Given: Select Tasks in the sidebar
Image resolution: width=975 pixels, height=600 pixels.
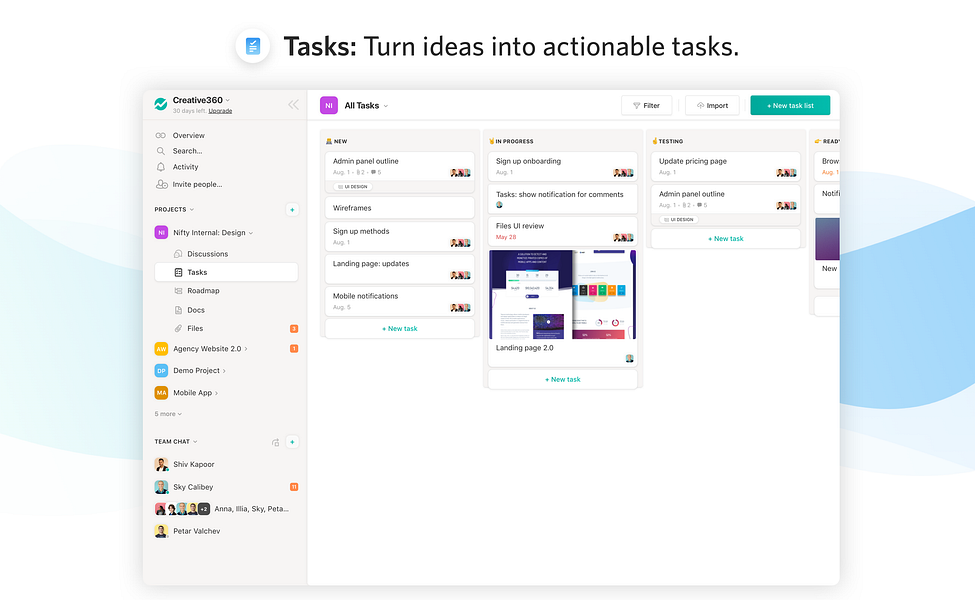Looking at the screenshot, I should point(226,272).
